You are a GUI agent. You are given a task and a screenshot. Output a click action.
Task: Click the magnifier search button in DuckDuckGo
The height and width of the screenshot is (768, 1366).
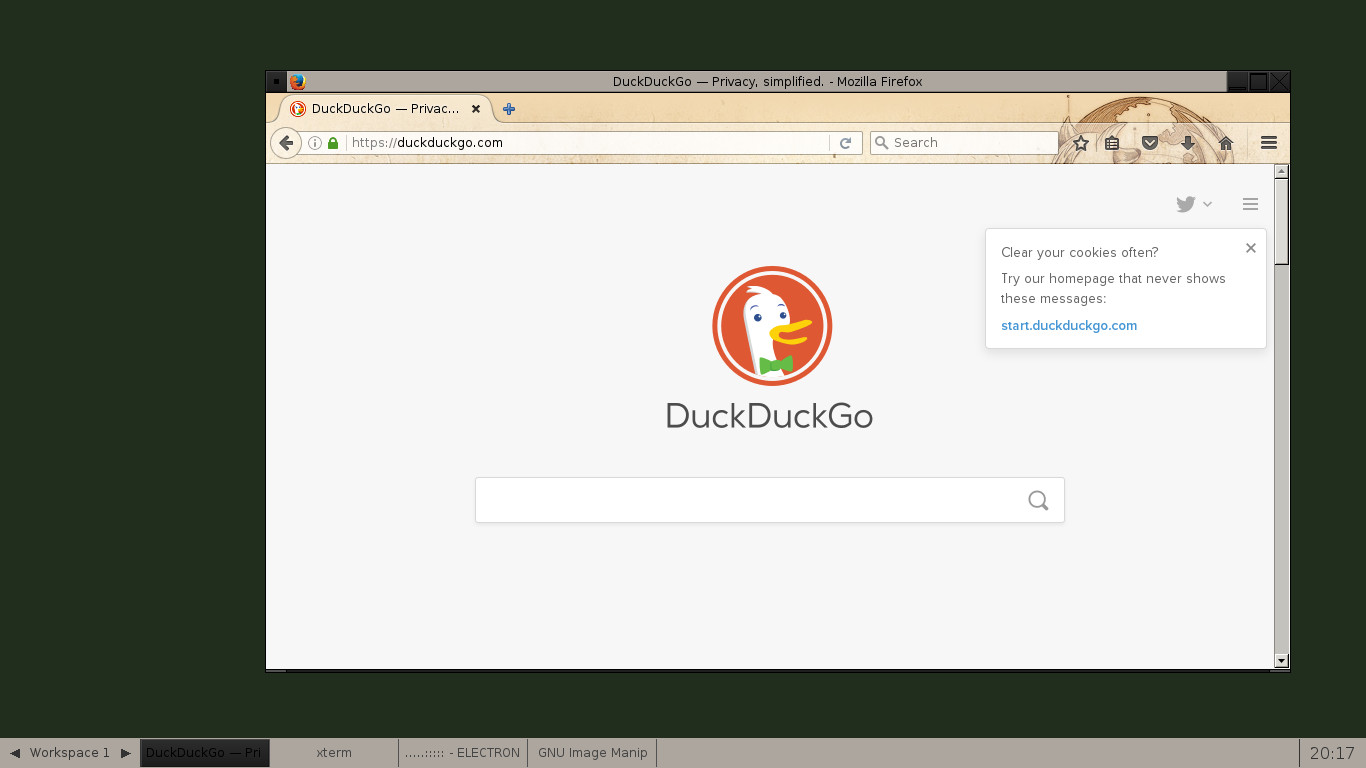(1038, 500)
